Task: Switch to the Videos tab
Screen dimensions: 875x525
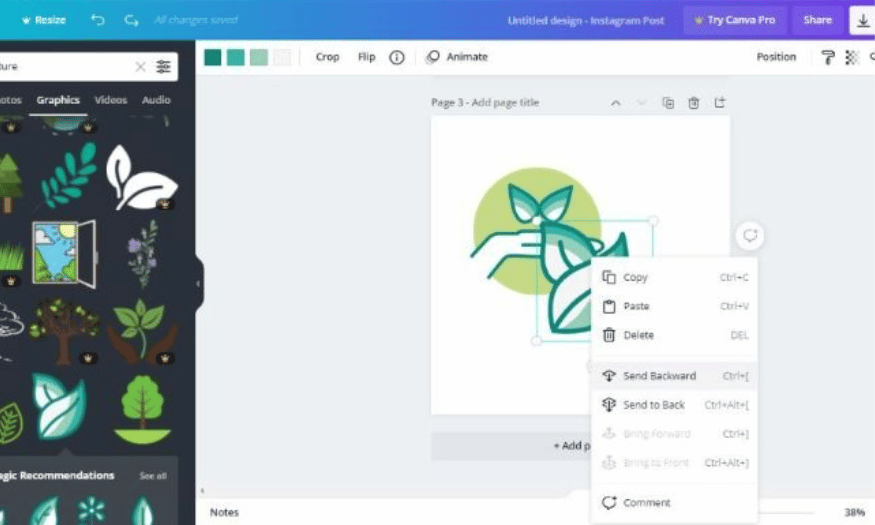Action: (110, 100)
